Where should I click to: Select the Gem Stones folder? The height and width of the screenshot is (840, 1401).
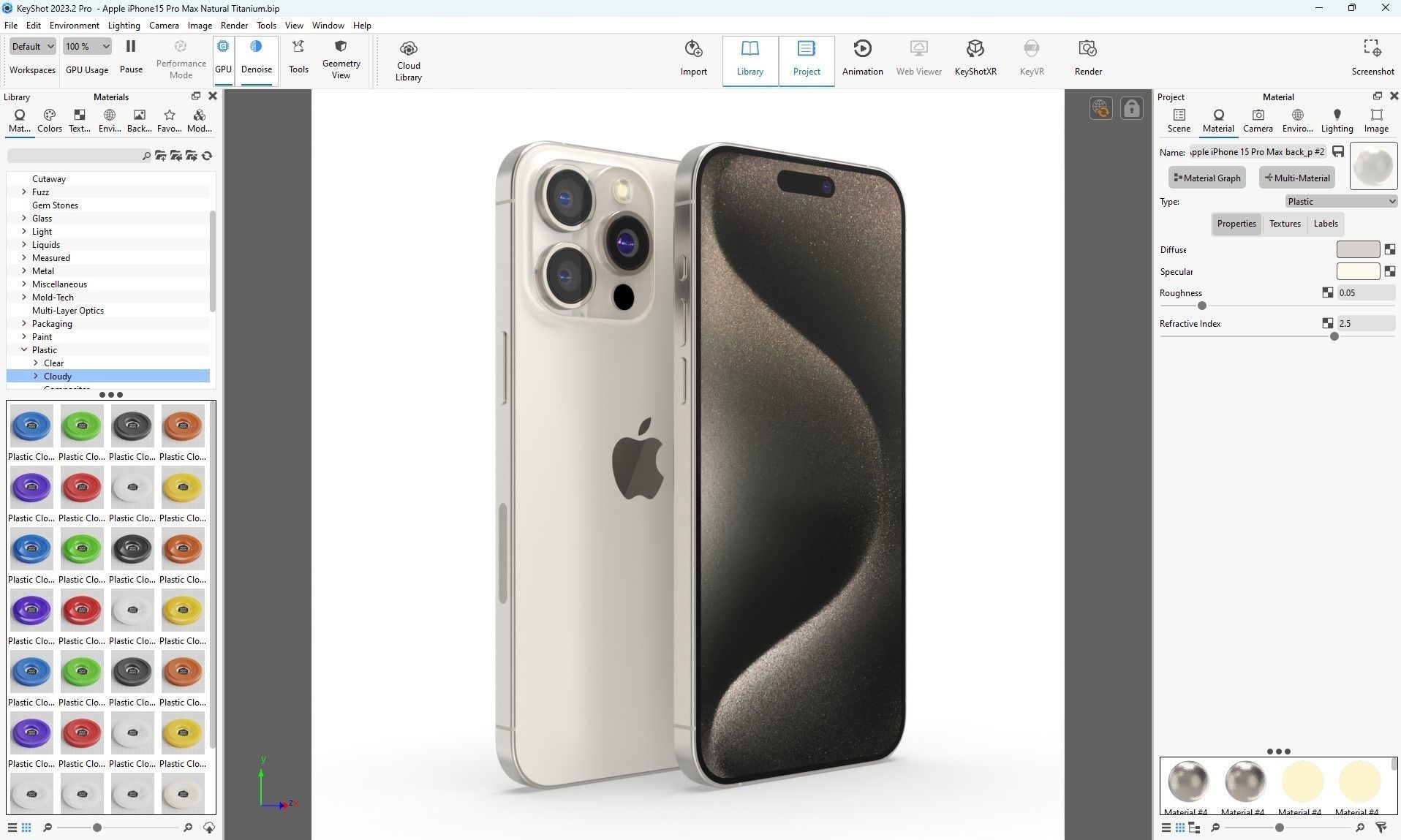pyautogui.click(x=55, y=205)
